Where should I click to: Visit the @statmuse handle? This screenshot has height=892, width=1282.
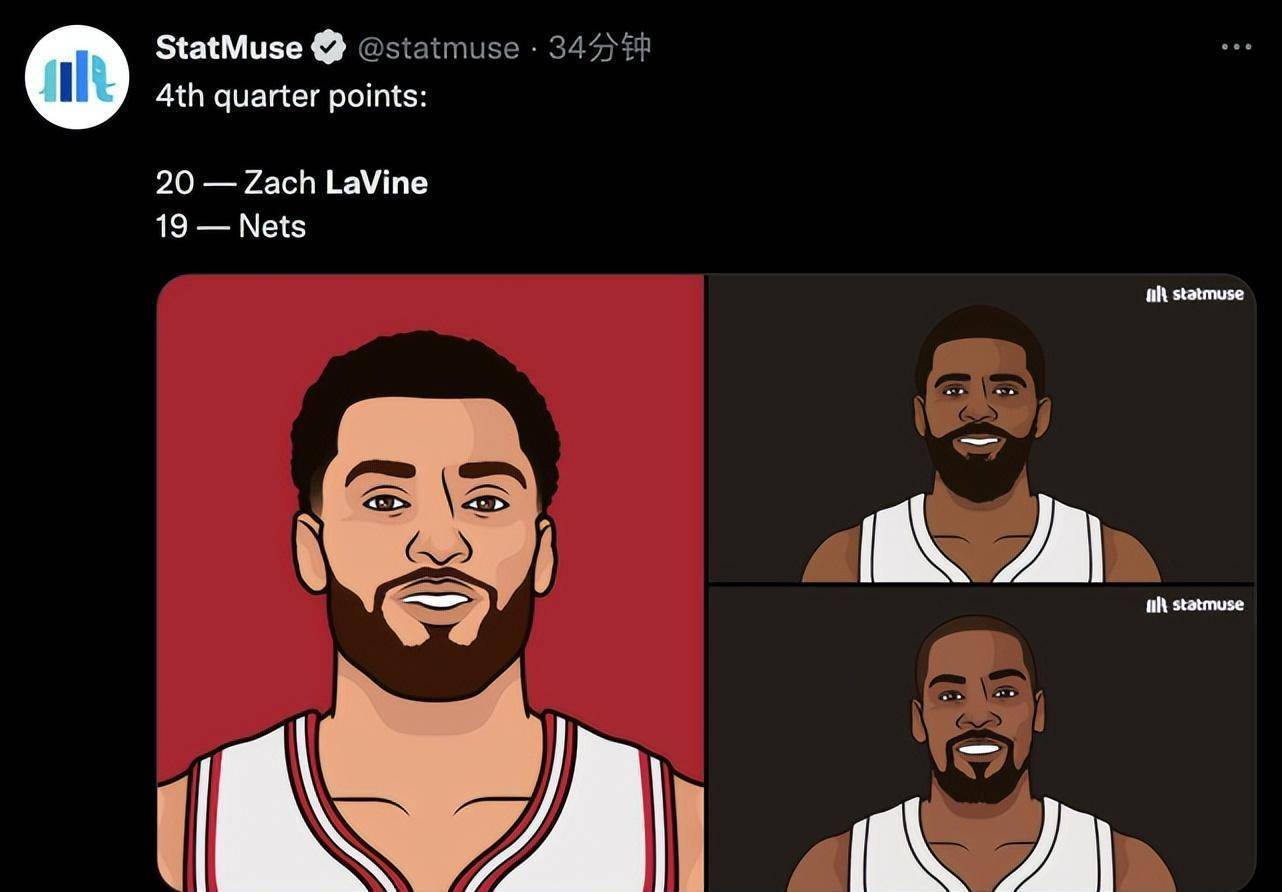pos(438,48)
